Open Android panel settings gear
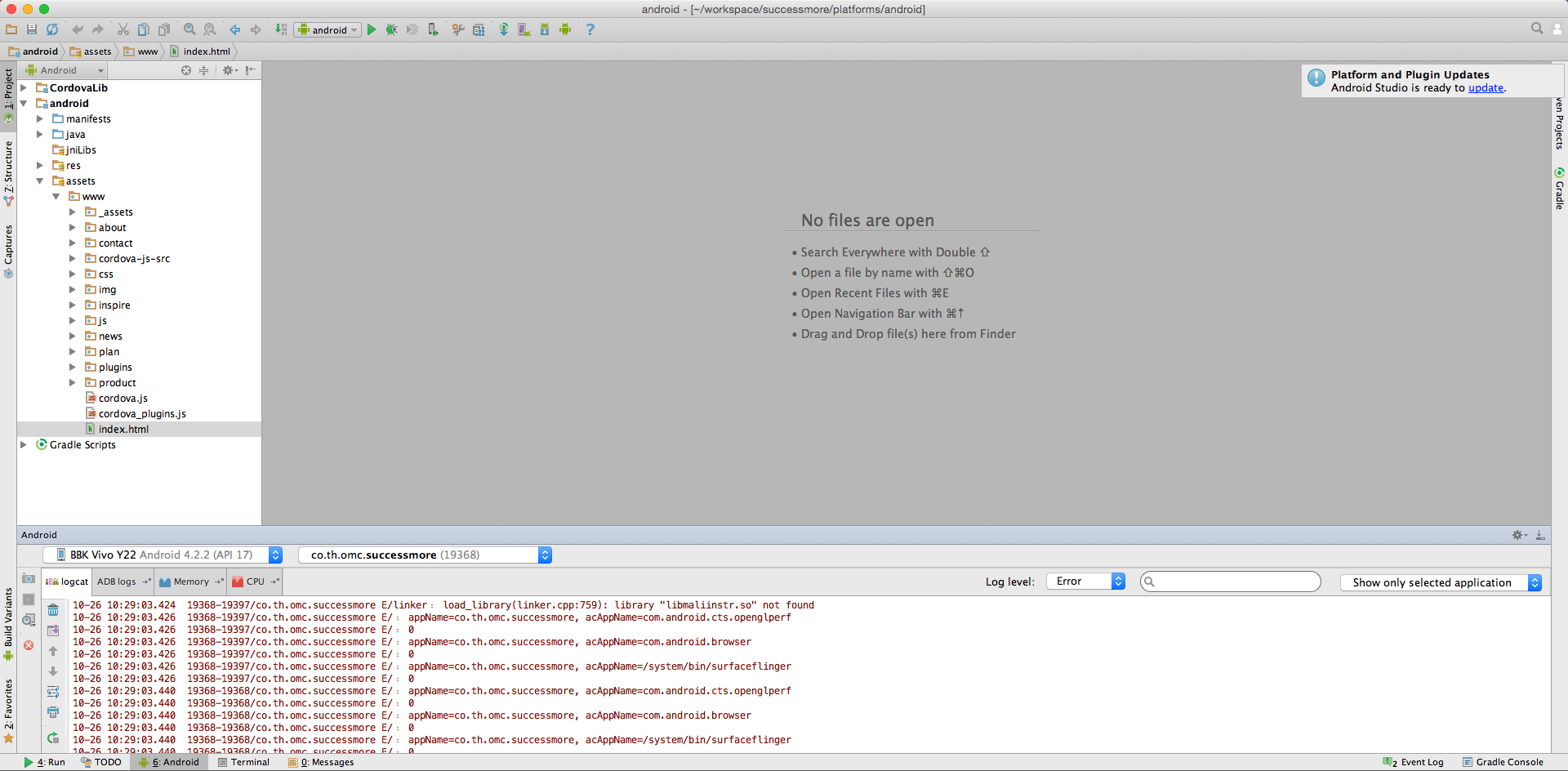 pyautogui.click(x=1518, y=535)
